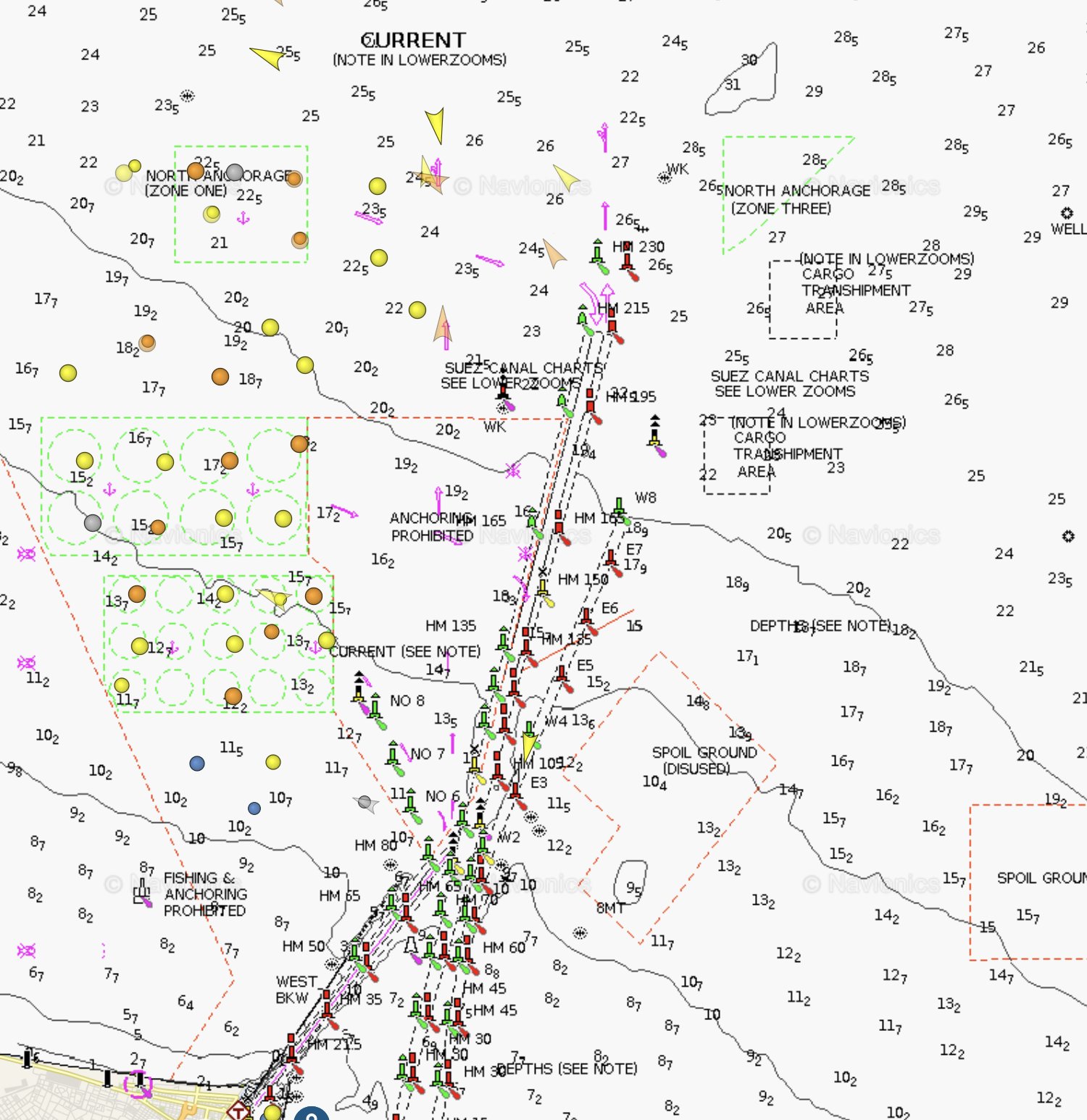
Task: Click the red diamond T icon at bottom
Action: 238,1111
